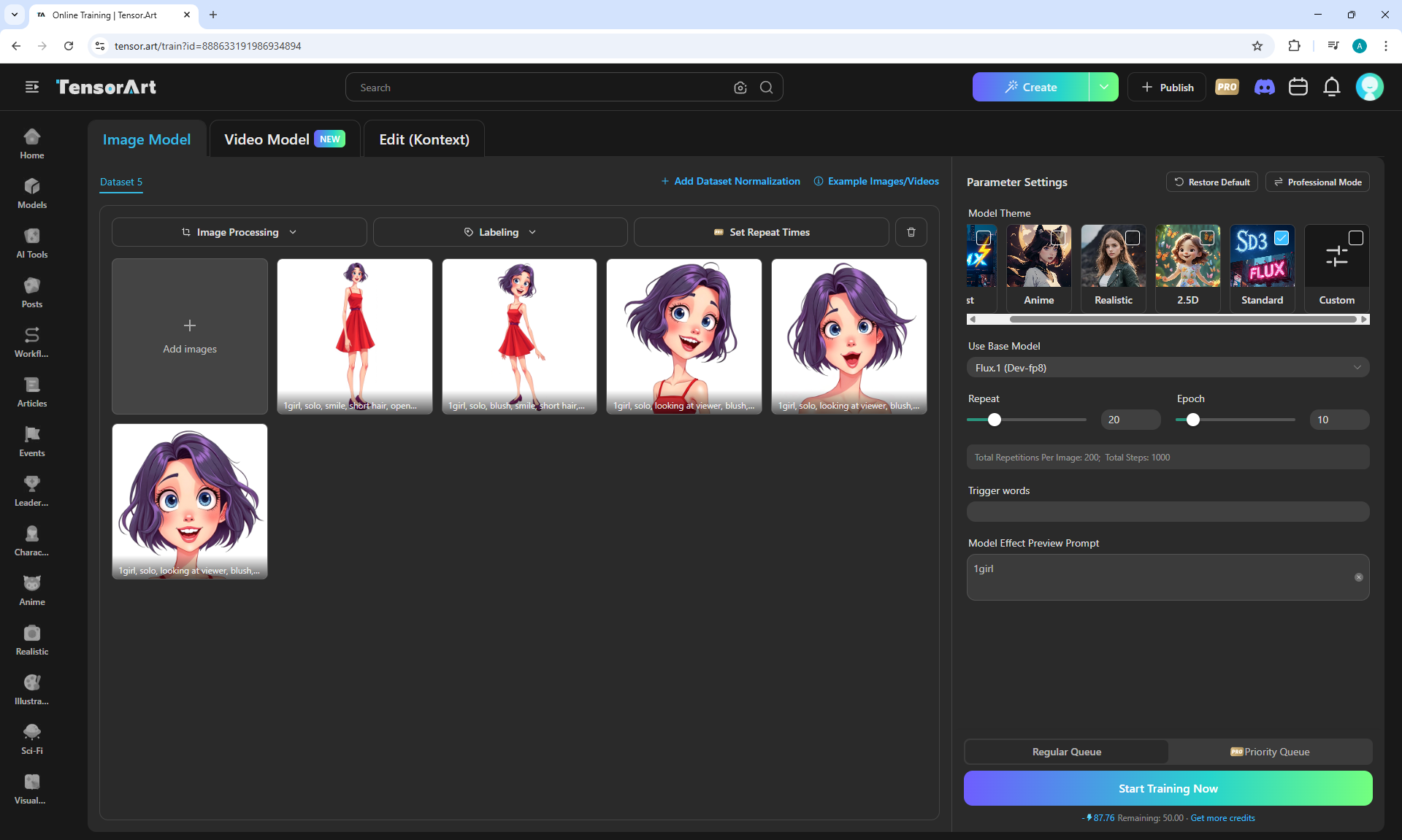Image resolution: width=1402 pixels, height=840 pixels.
Task: Delete dataset using trash icon
Action: click(x=911, y=232)
